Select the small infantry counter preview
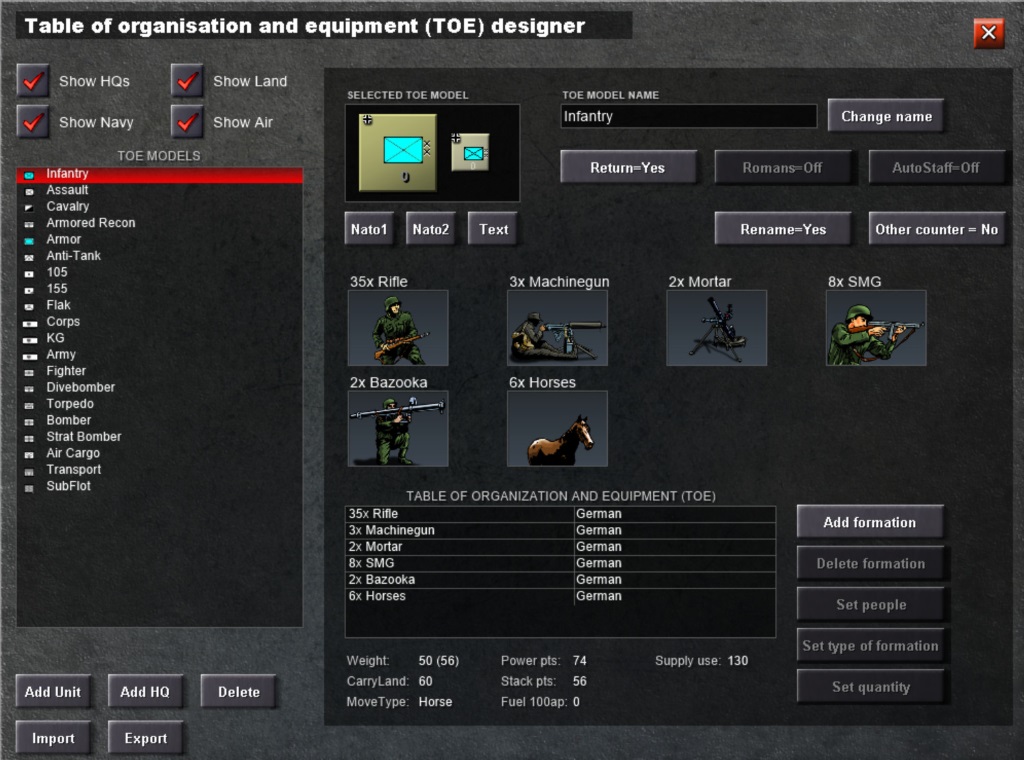The image size is (1024, 760). [x=470, y=152]
